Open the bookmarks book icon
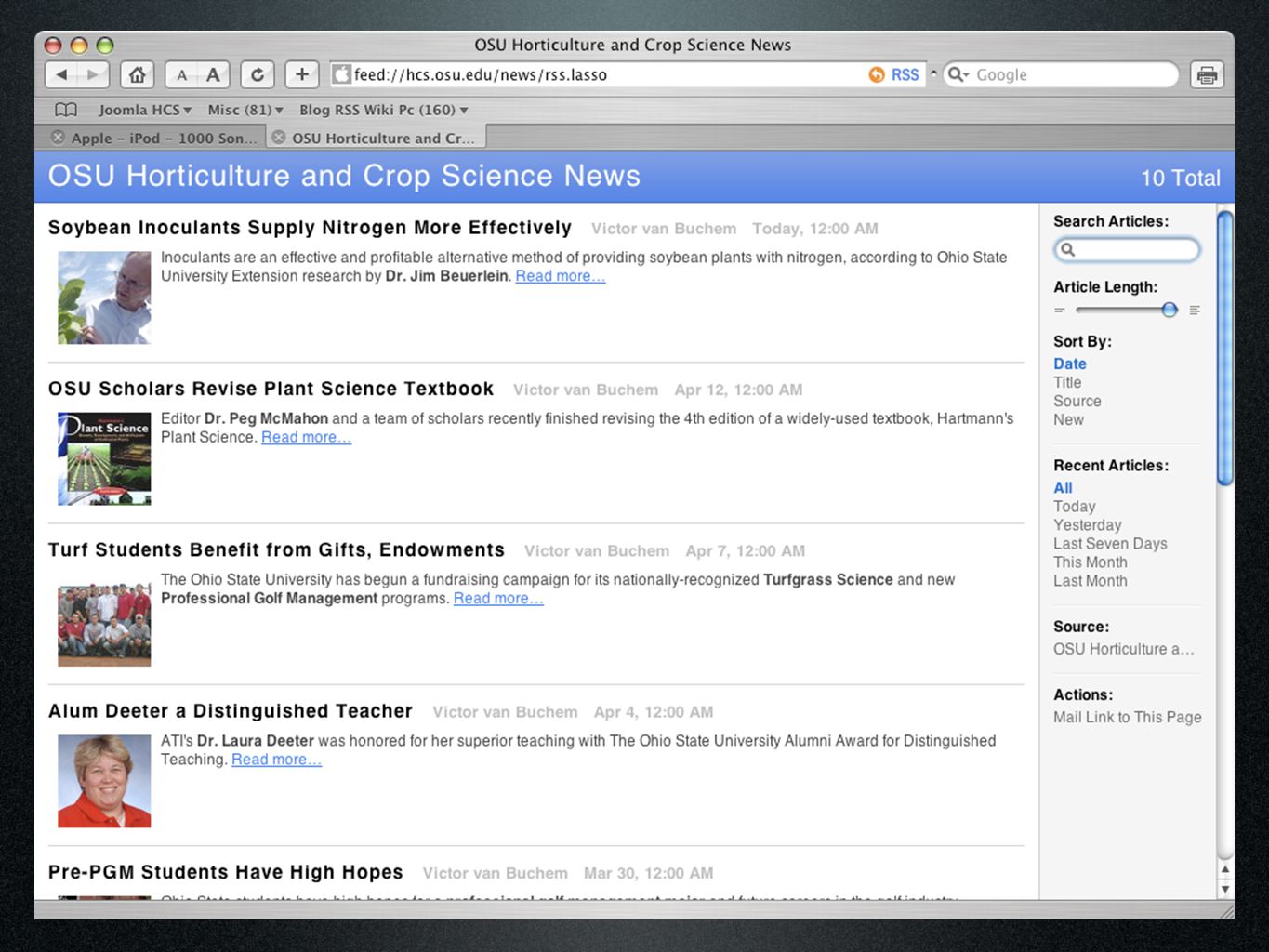 [66, 110]
